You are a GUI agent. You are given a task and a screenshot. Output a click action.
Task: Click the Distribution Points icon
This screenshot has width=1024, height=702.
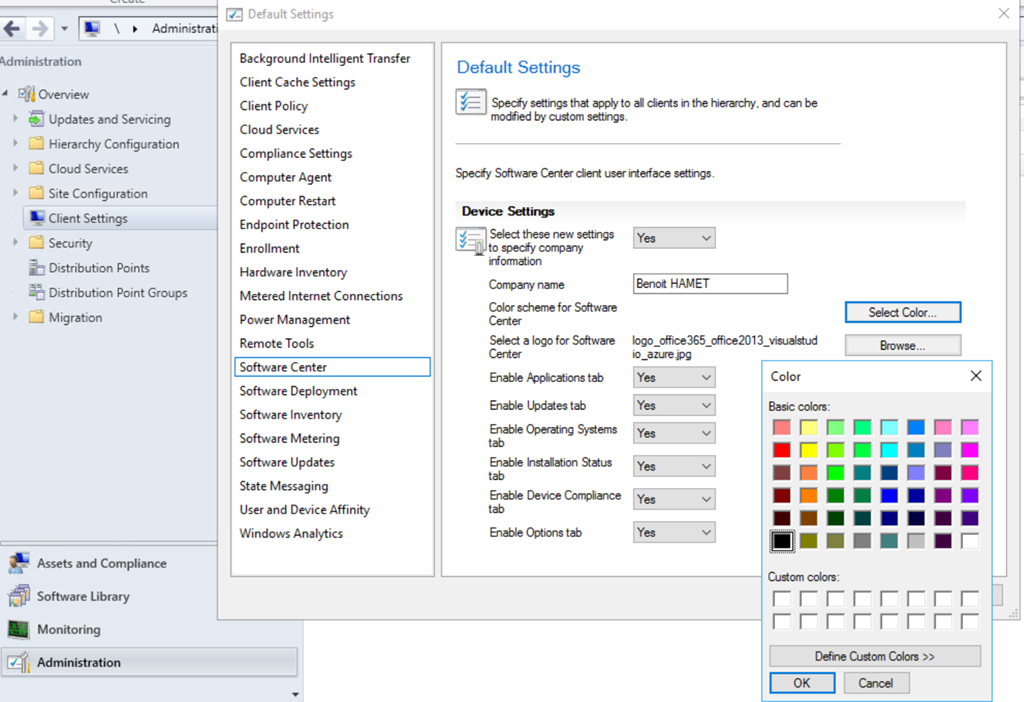37,268
